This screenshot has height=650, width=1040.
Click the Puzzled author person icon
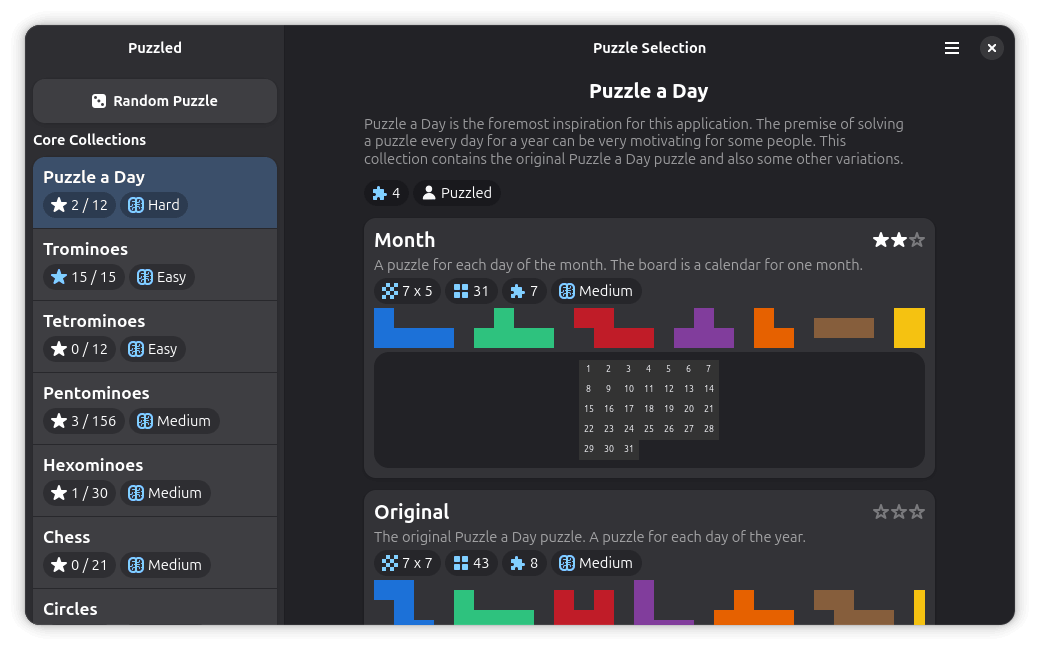click(x=429, y=193)
